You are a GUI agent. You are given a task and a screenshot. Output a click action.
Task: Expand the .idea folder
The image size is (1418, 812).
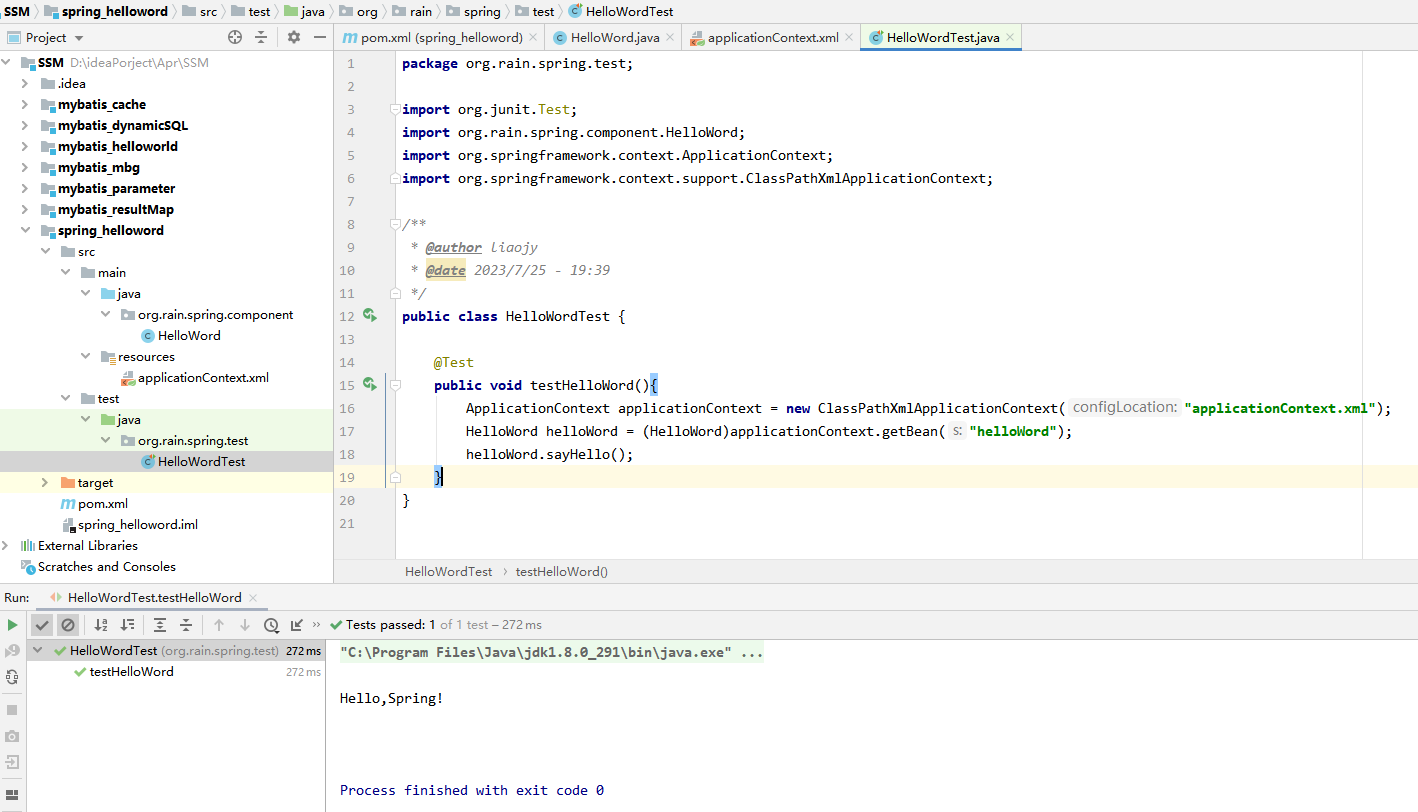26,83
